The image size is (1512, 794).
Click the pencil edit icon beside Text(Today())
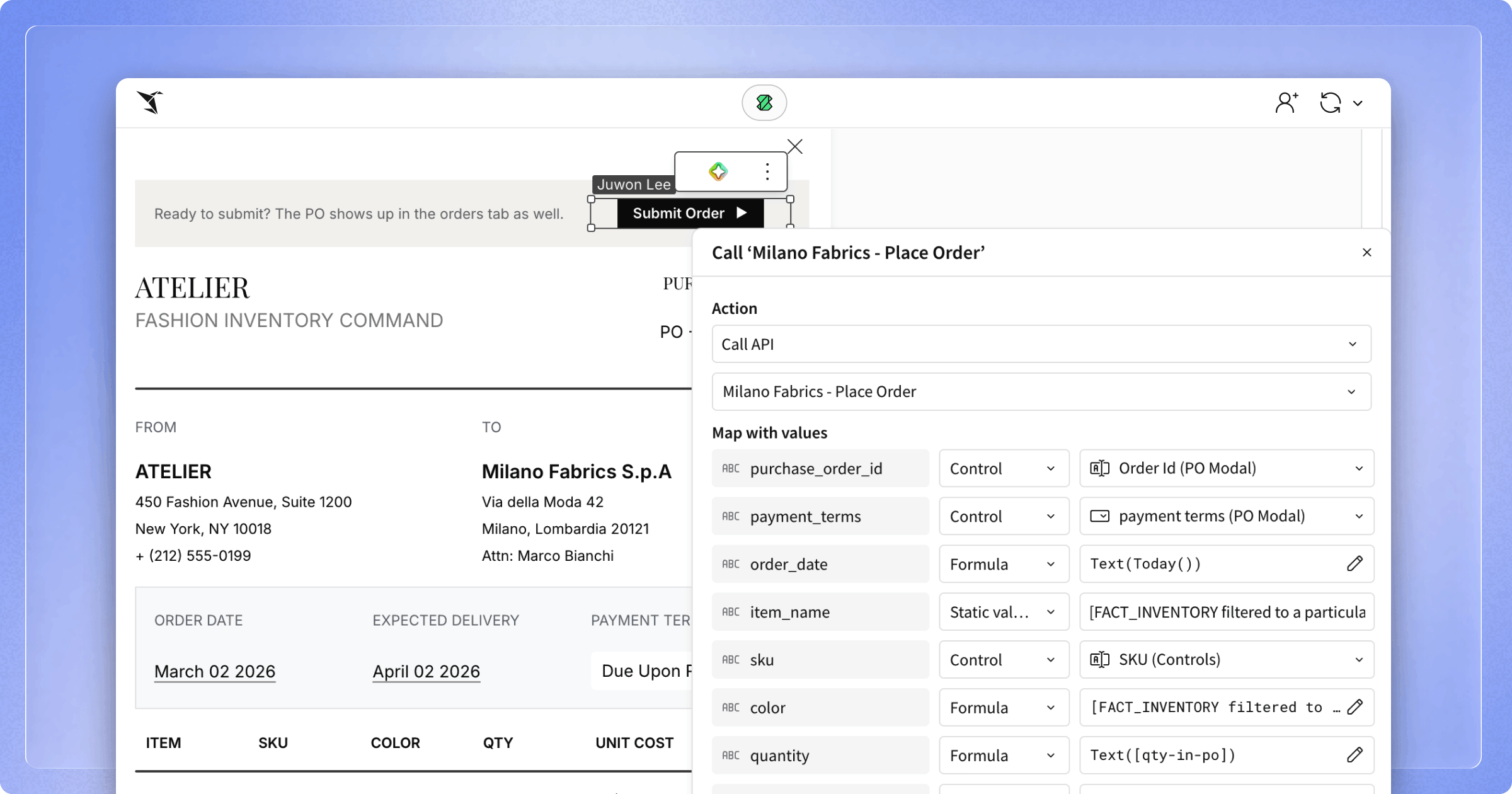tap(1354, 564)
